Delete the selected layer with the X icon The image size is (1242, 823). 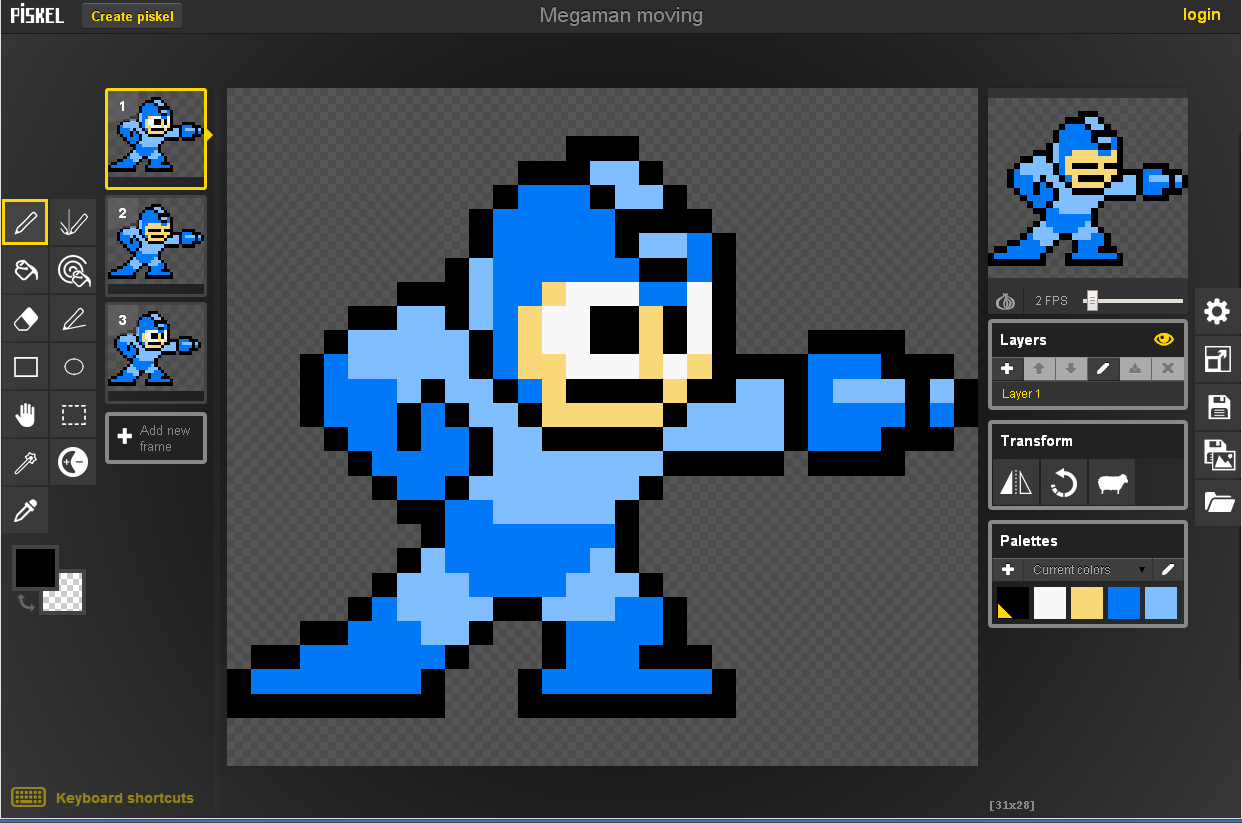1167,369
